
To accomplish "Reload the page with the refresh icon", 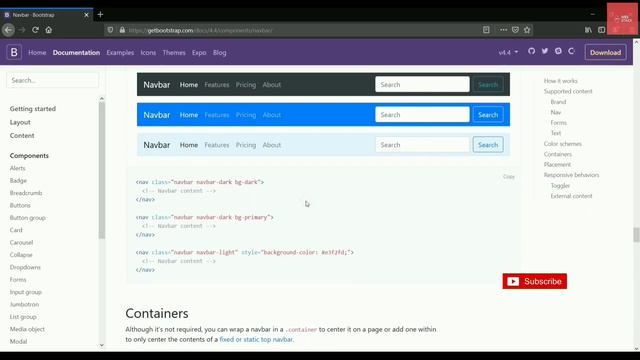I will click(x=36, y=30).
